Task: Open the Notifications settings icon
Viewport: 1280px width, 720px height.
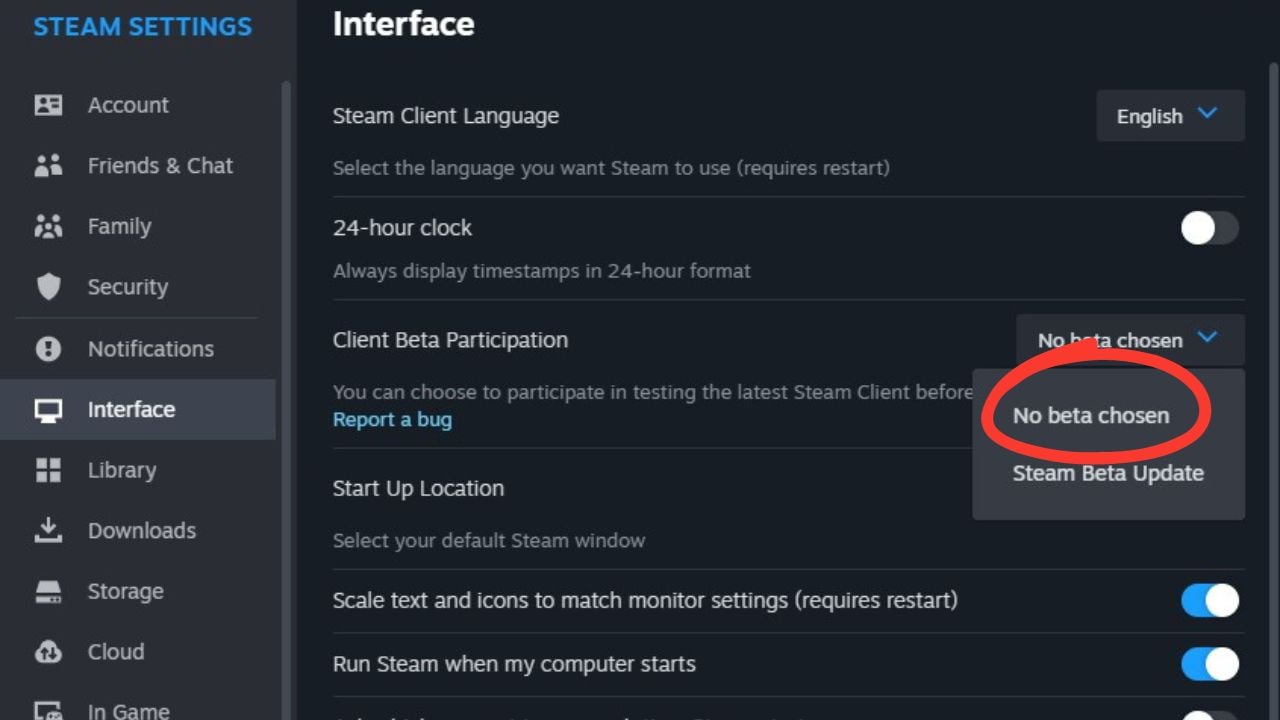Action: [48, 348]
